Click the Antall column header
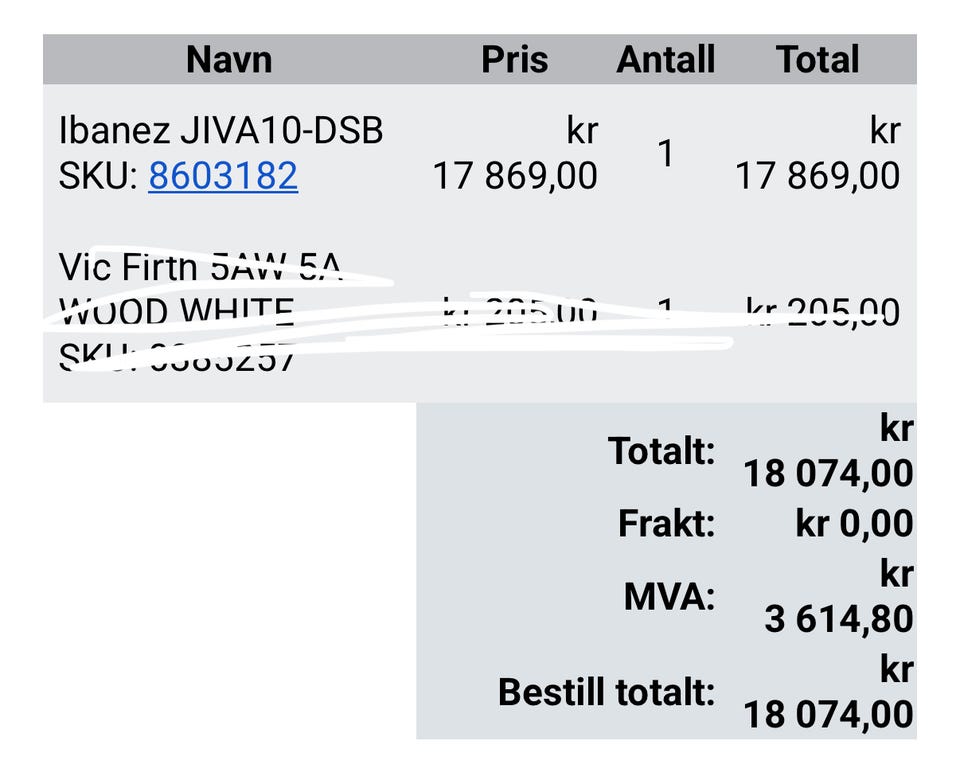 (666, 59)
